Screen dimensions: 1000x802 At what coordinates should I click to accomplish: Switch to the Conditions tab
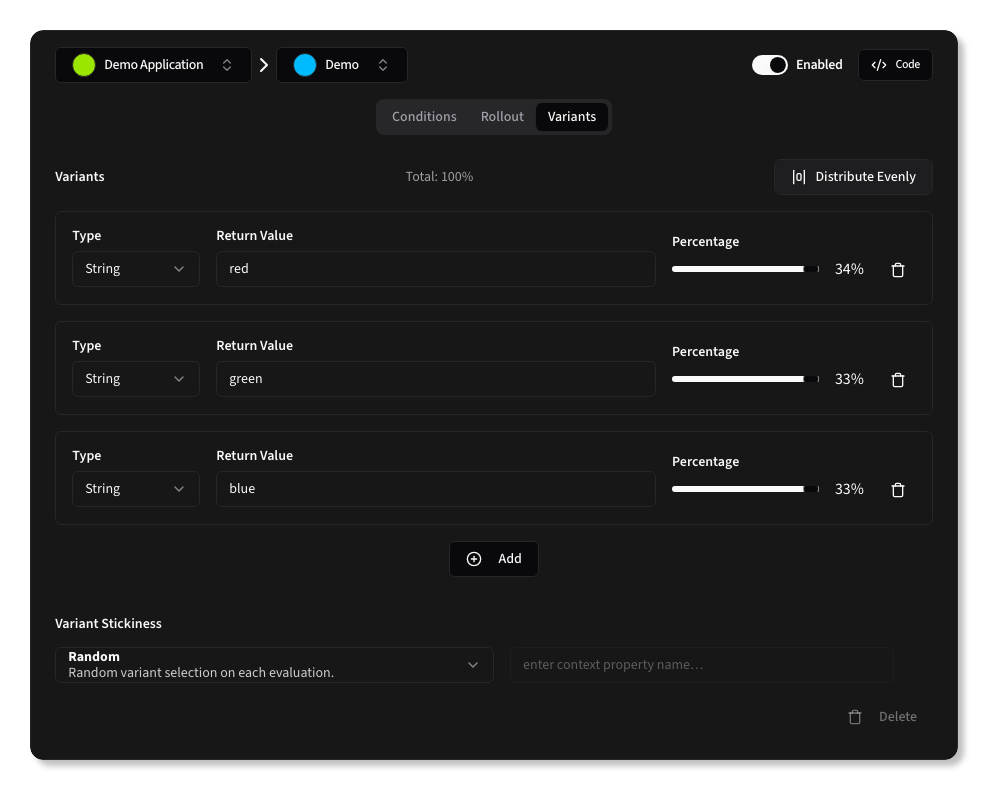click(x=424, y=117)
